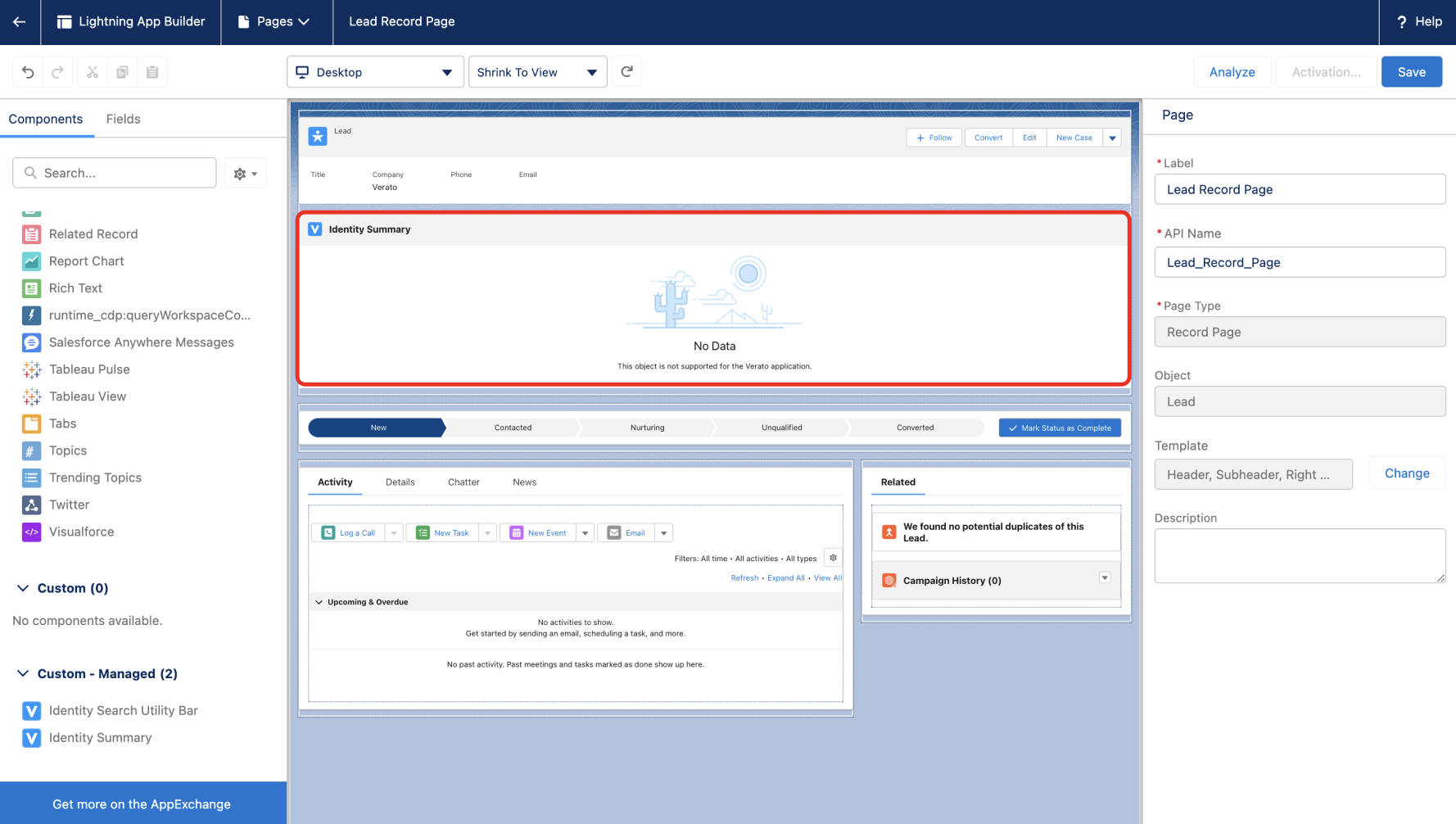Click the Undo icon

click(28, 72)
